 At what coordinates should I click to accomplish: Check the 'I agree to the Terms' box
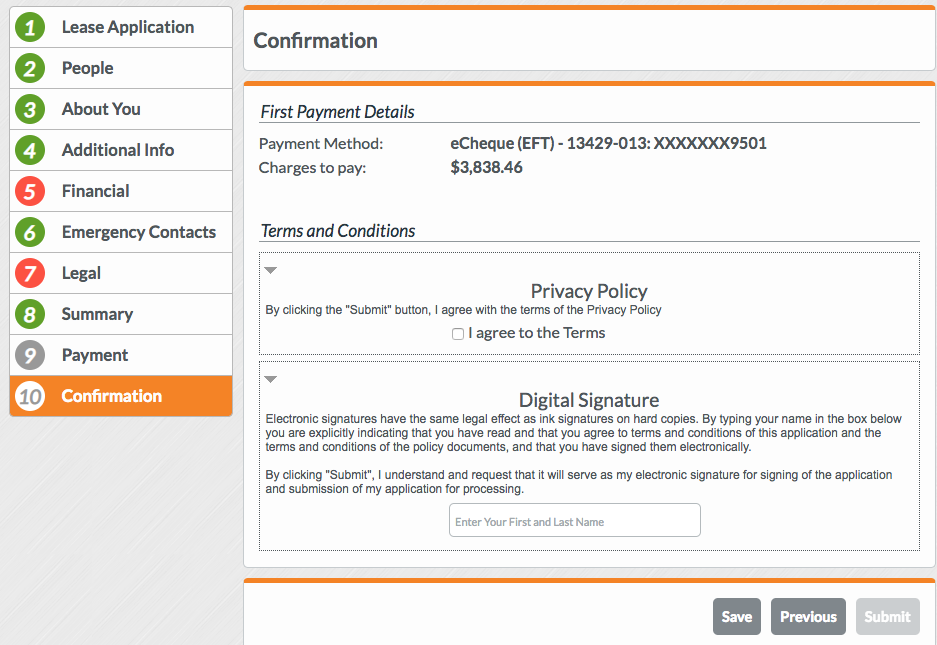click(x=458, y=334)
